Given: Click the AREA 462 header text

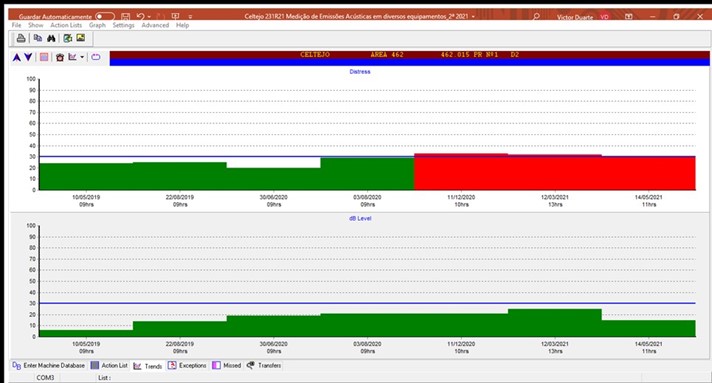Looking at the screenshot, I should [387, 55].
